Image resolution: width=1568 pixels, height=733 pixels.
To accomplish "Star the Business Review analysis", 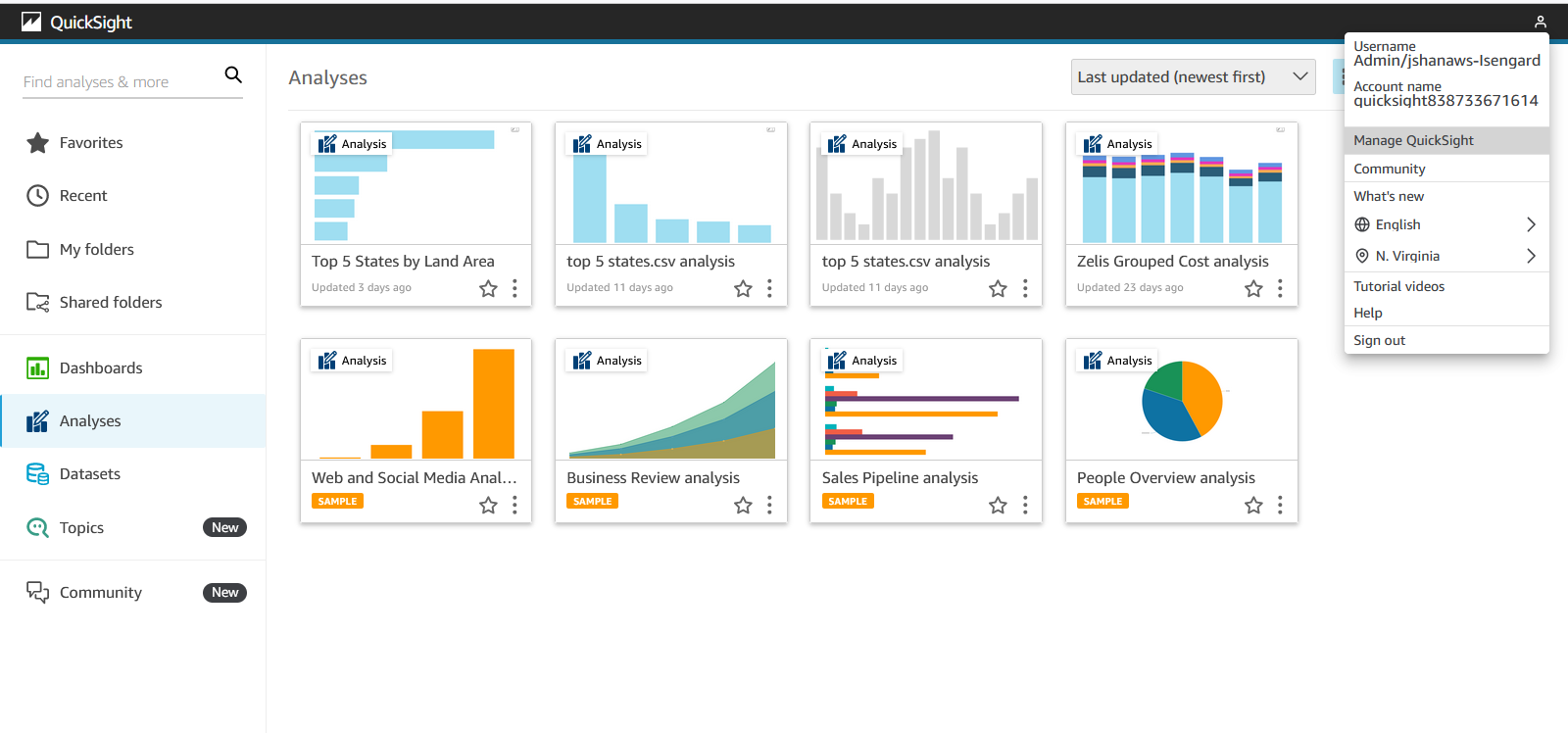I will tap(743, 505).
